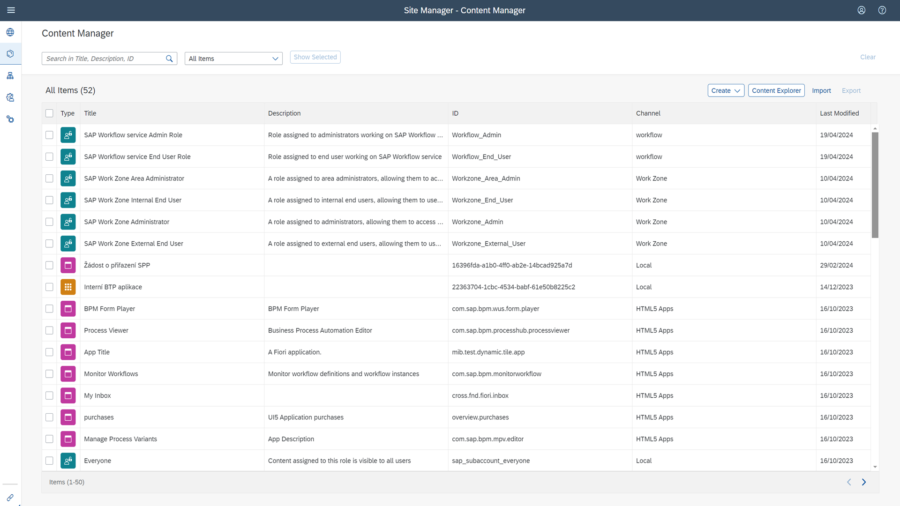900x506 pixels.
Task: Check the My Inbox row checkbox
Action: coord(49,396)
